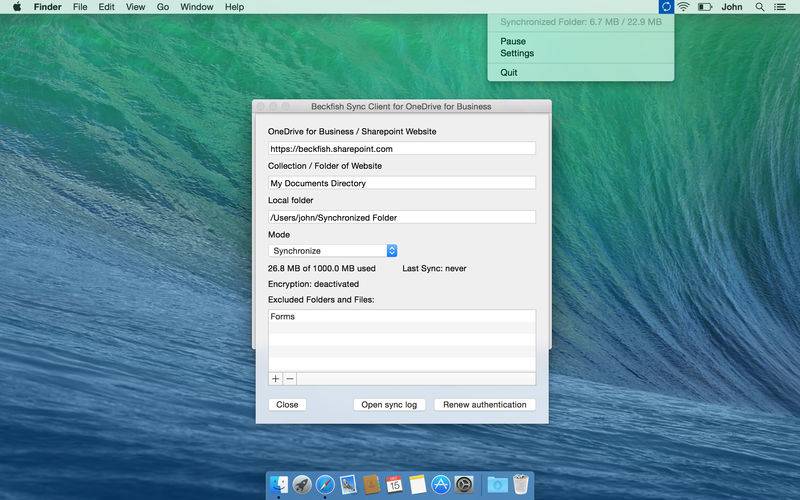
Task: Open Notification Center list icon
Action: pyautogui.click(x=780, y=7)
